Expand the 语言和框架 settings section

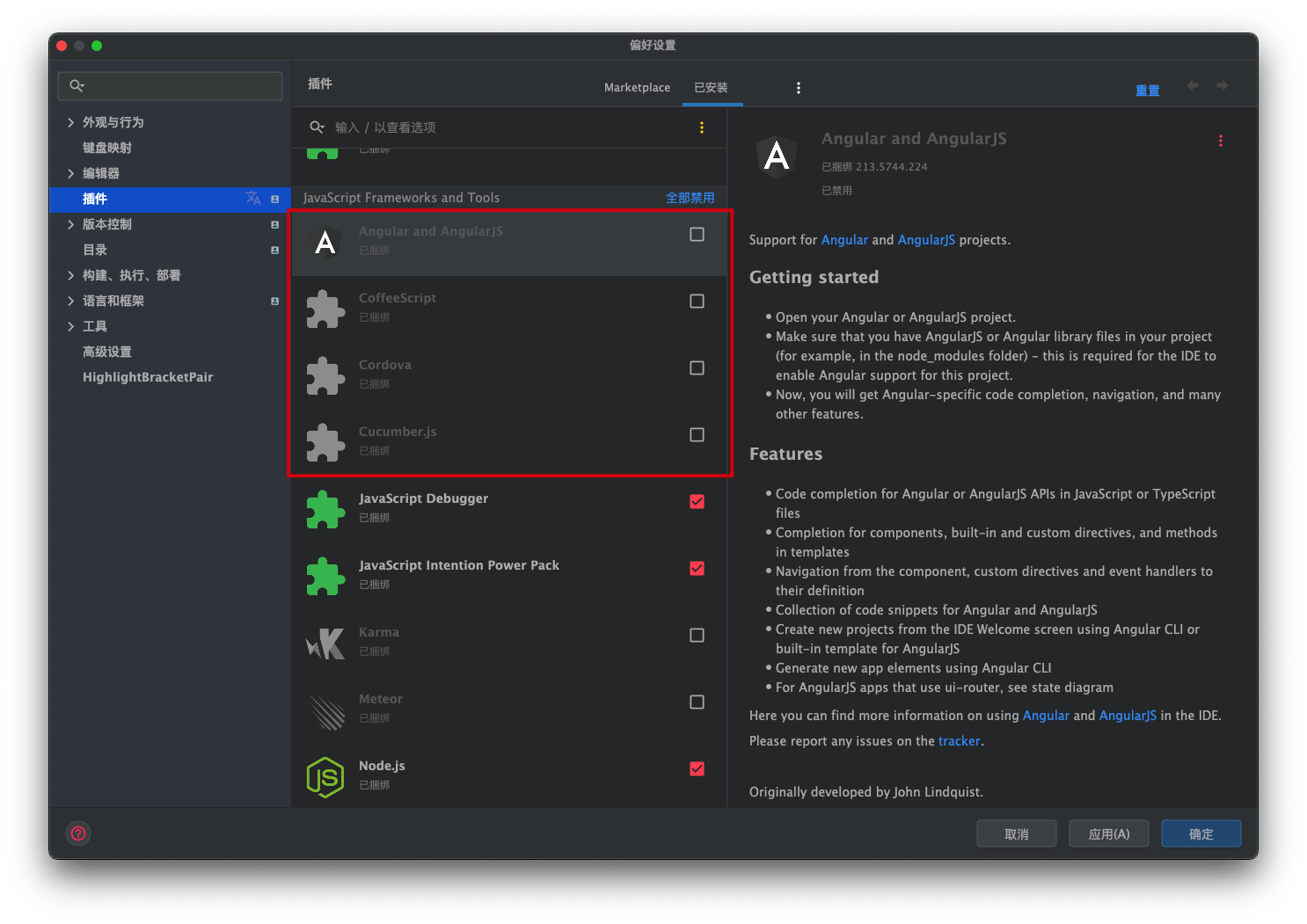(70, 301)
